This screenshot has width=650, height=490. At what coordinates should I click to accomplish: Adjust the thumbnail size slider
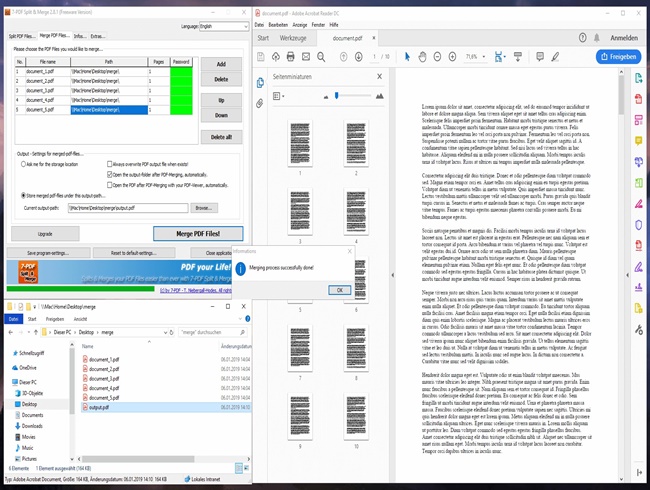click(x=337, y=96)
